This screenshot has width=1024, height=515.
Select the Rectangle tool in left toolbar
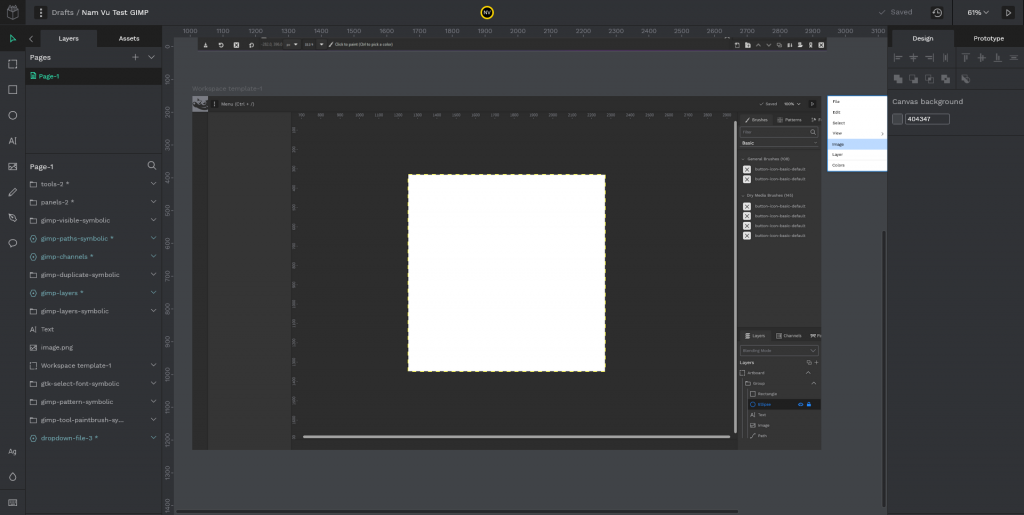12,89
